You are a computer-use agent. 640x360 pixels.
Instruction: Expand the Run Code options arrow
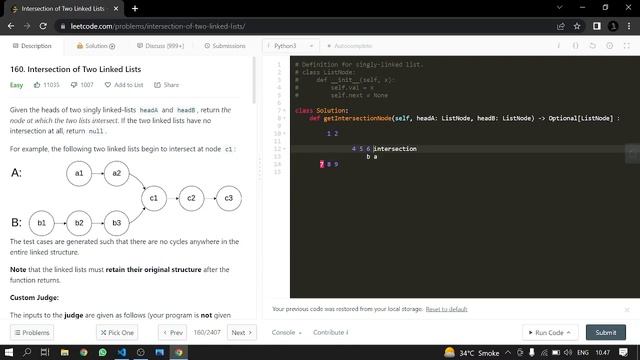[569, 332]
